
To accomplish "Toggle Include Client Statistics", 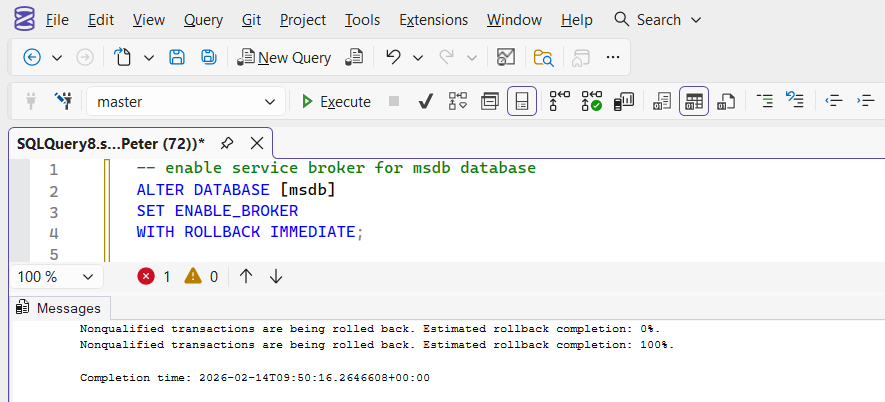I will [x=624, y=102].
